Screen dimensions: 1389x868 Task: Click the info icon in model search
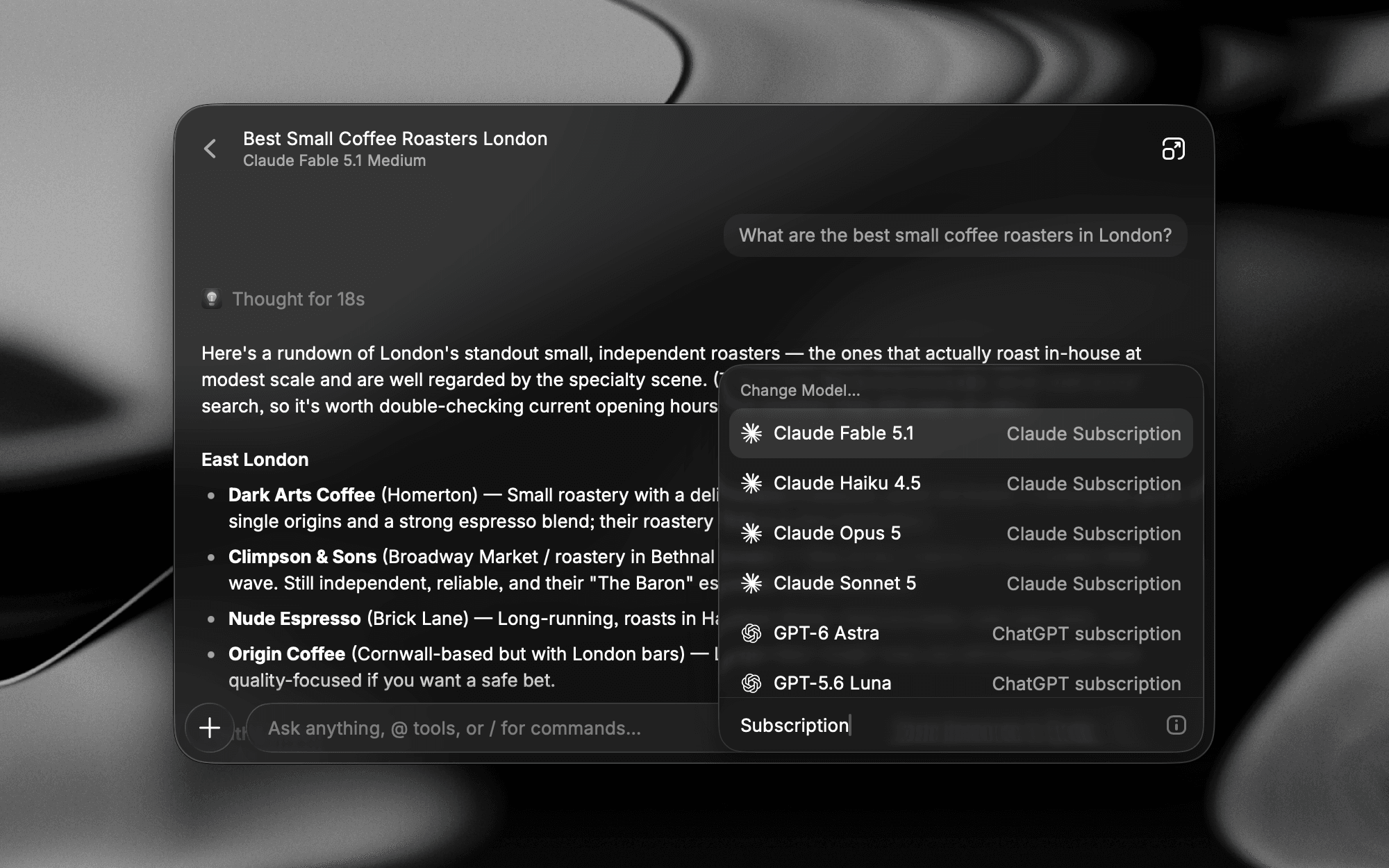[x=1176, y=725]
